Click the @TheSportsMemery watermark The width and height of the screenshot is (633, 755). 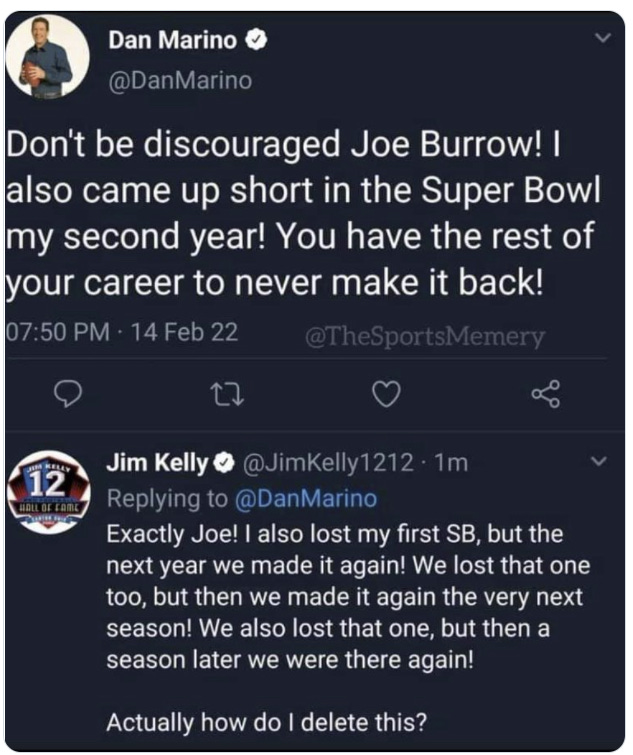point(424,337)
